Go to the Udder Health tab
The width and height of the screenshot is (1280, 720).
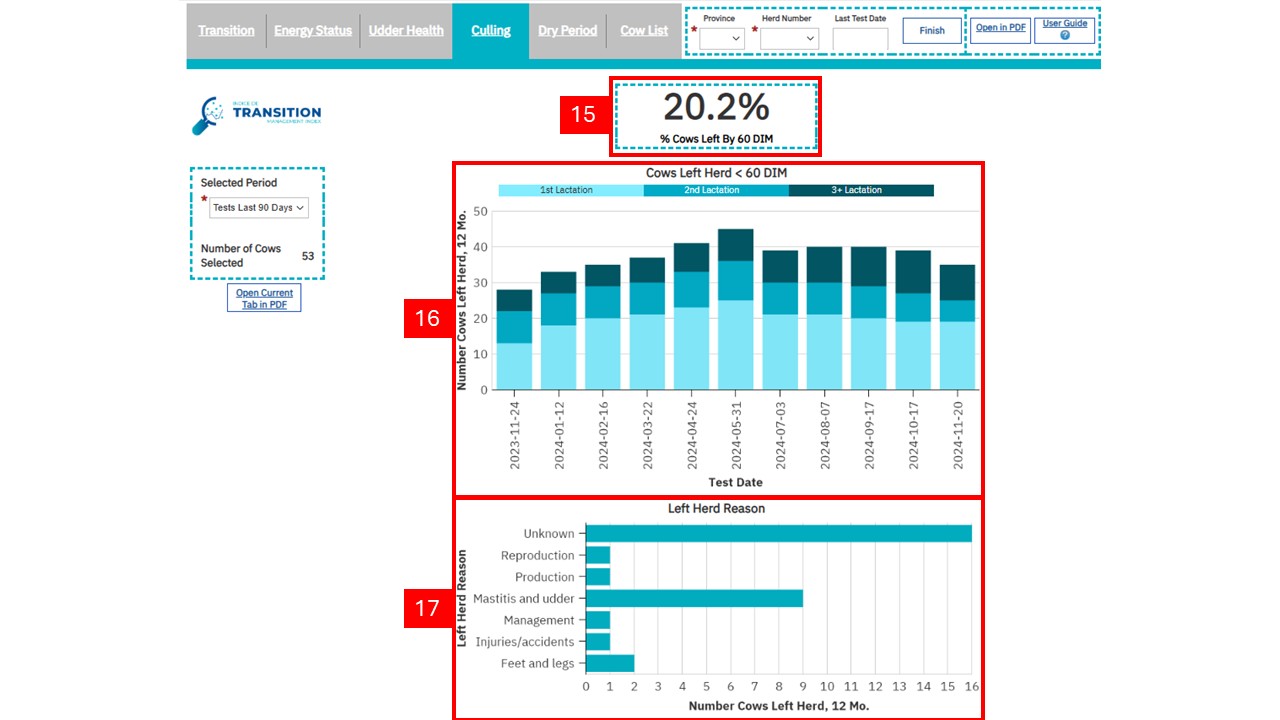406,31
